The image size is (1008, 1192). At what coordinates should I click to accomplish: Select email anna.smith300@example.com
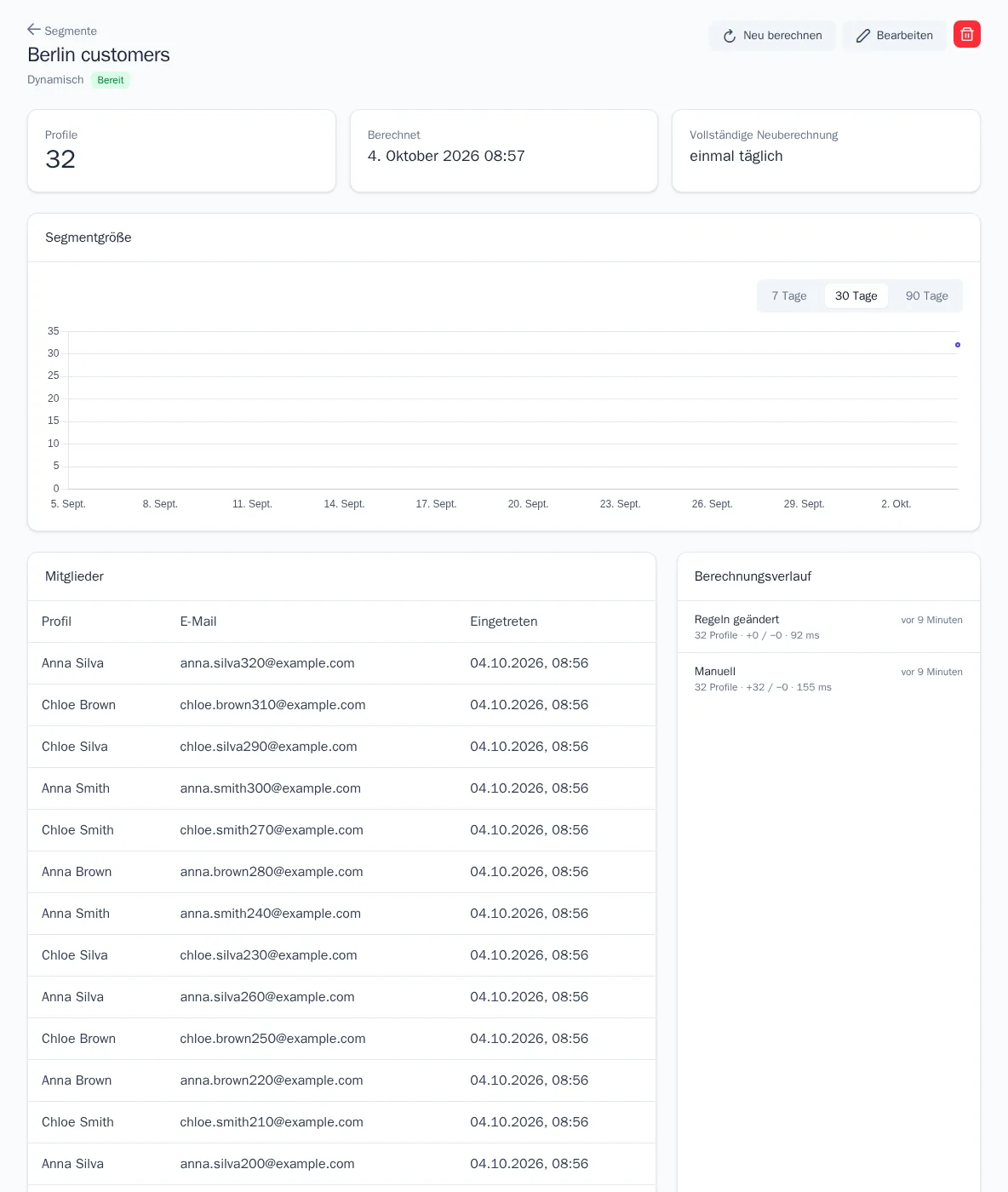point(270,788)
